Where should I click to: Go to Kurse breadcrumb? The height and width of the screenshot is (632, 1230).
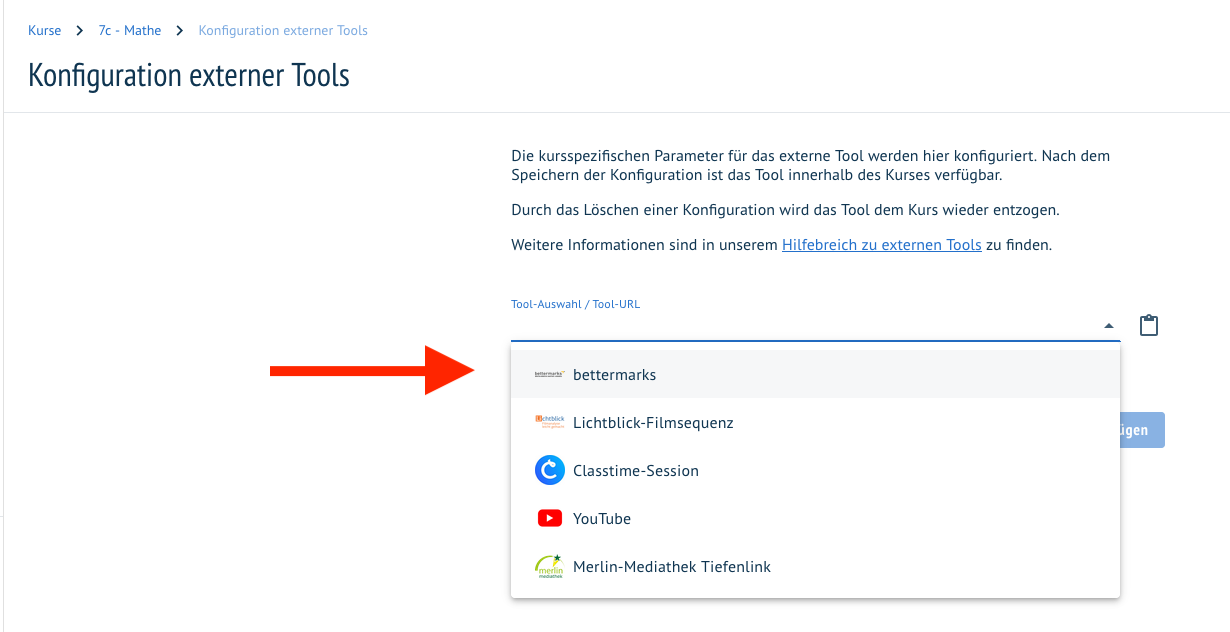(x=45, y=30)
